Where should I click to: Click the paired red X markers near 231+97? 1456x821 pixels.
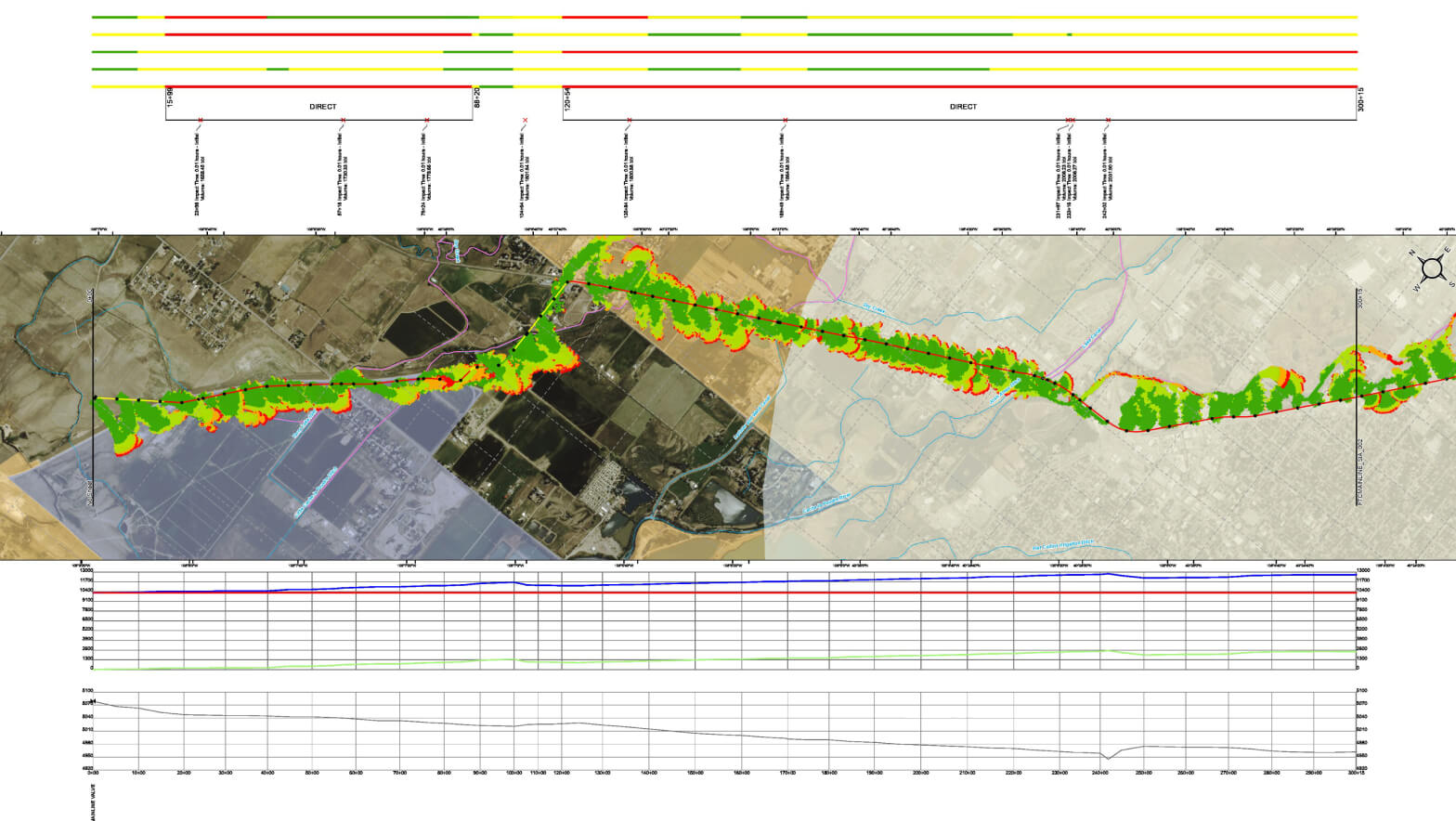point(1070,121)
